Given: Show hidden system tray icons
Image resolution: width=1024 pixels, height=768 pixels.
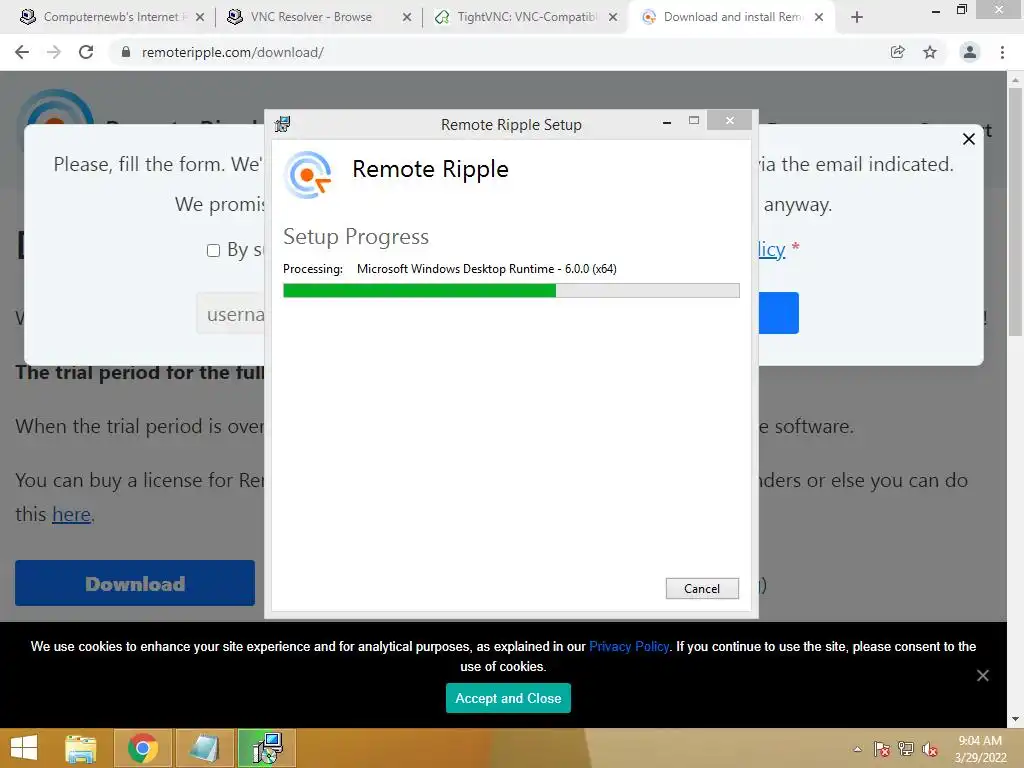Looking at the screenshot, I should click(x=857, y=749).
